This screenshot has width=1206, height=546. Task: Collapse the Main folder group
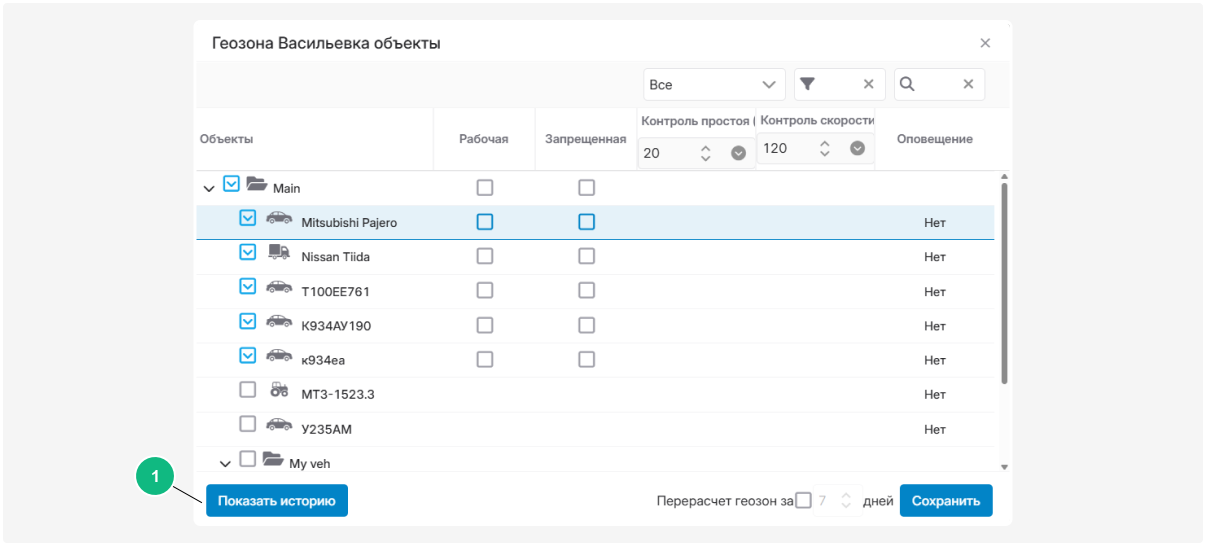point(209,188)
